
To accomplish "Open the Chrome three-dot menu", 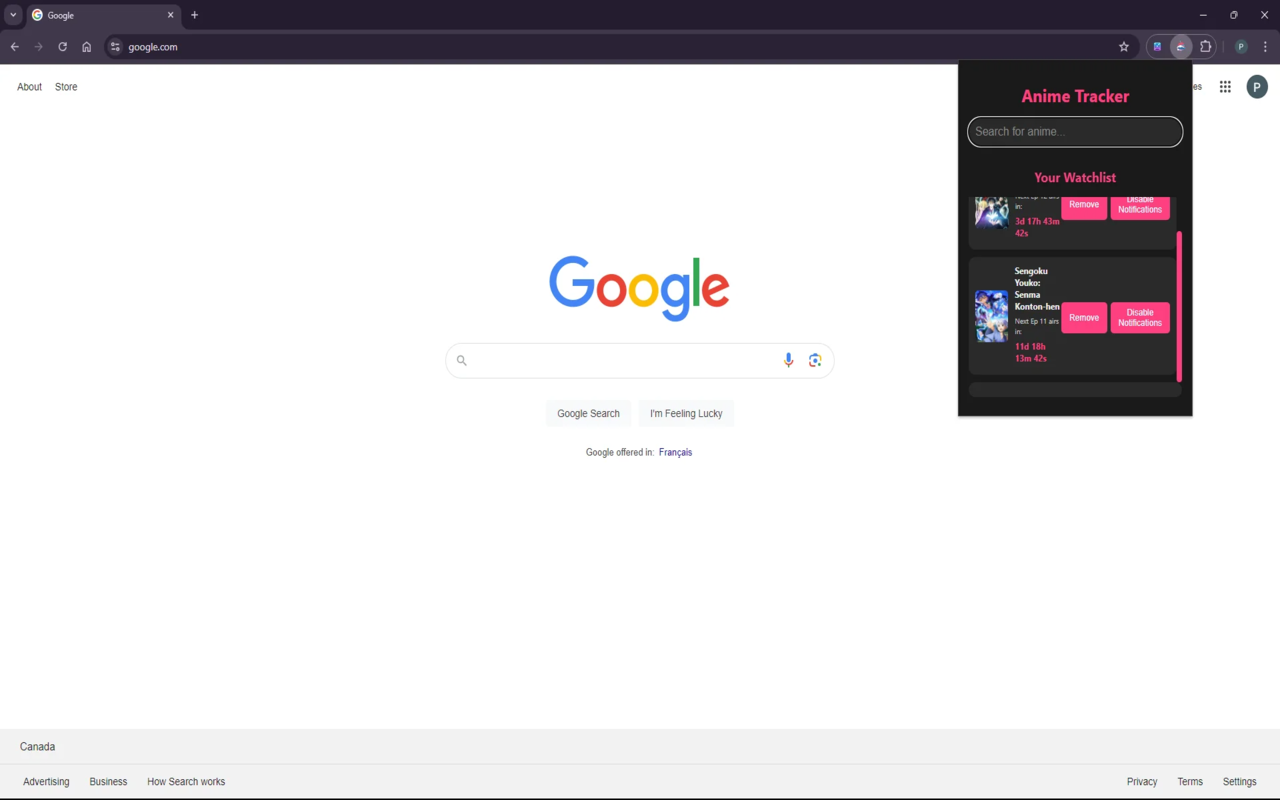I will pyautogui.click(x=1265, y=47).
